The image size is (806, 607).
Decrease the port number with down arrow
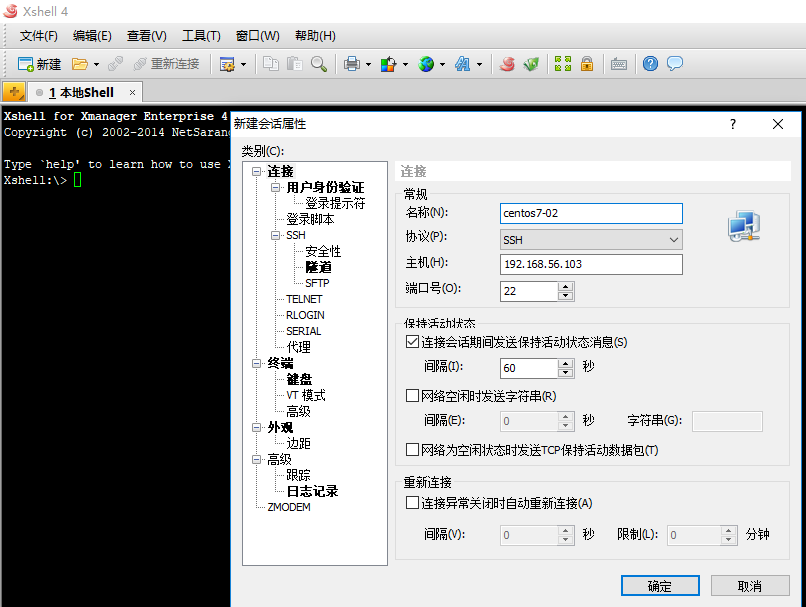click(x=565, y=296)
